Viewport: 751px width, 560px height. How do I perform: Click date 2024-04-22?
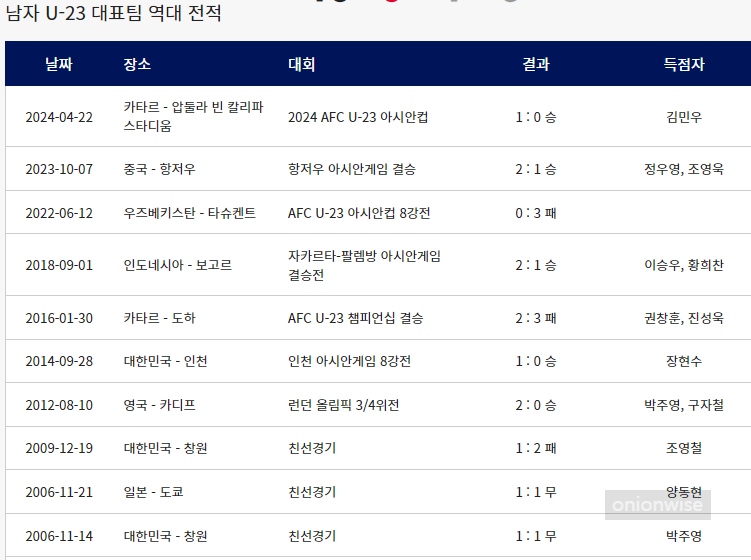[x=59, y=117]
